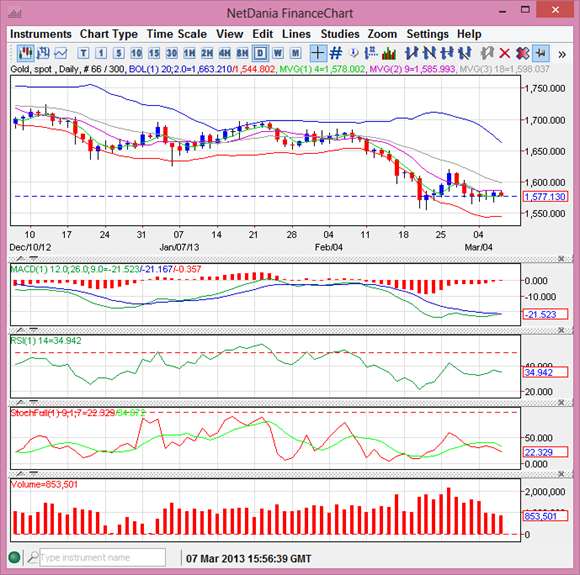Click the grey disabled line edit icon
580x575 pixels.
[x=487, y=53]
